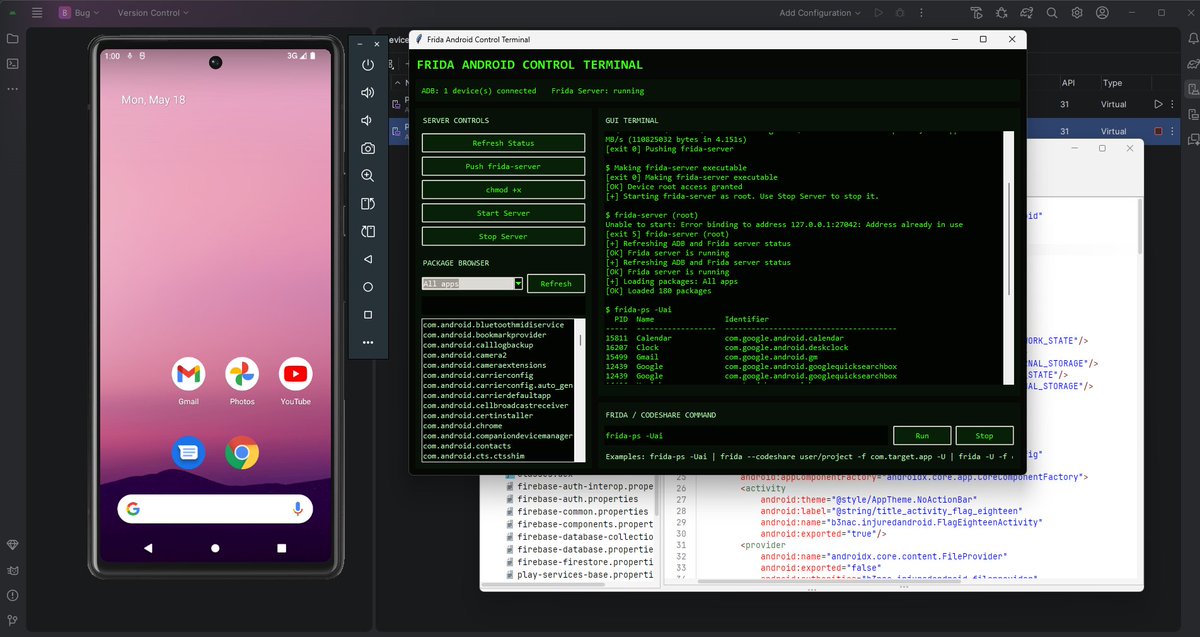Viewport: 1200px width, 637px height.
Task: Open the Version Control git icon
Action: point(13,621)
